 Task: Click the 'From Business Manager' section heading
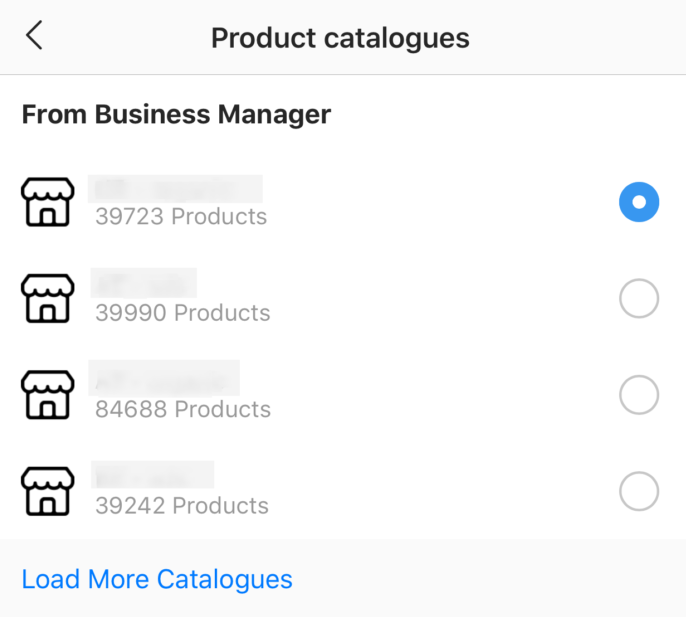click(x=176, y=115)
